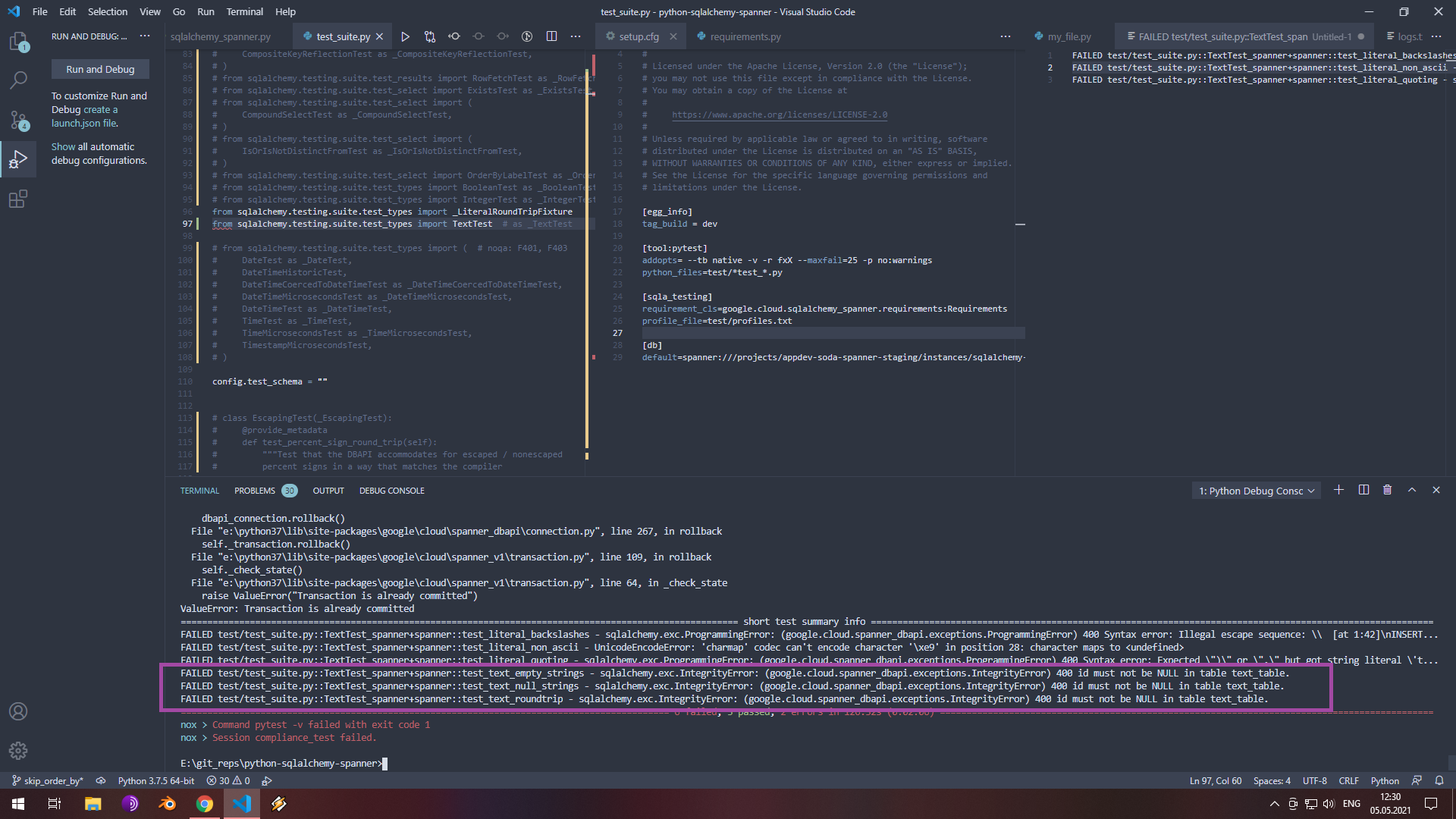Viewport: 1456px width, 819px height.
Task: Open the Explorer view in activity bar
Action: coord(18,42)
